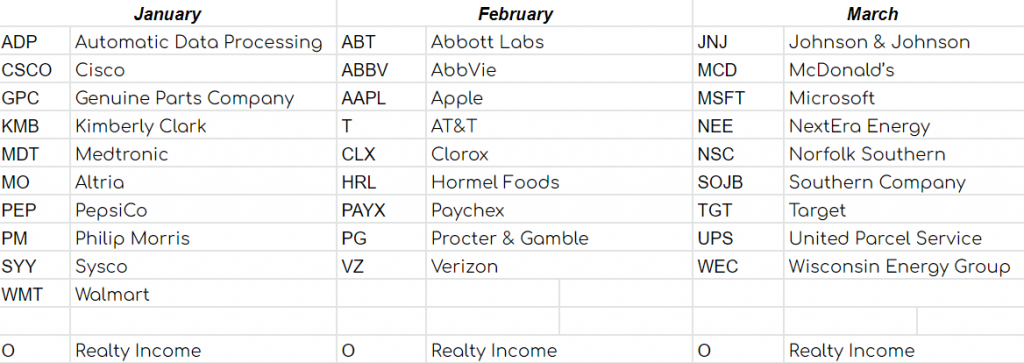The height and width of the screenshot is (363, 1024).
Task: Select the Procter & Gamble cell
Action: [x=559, y=238]
